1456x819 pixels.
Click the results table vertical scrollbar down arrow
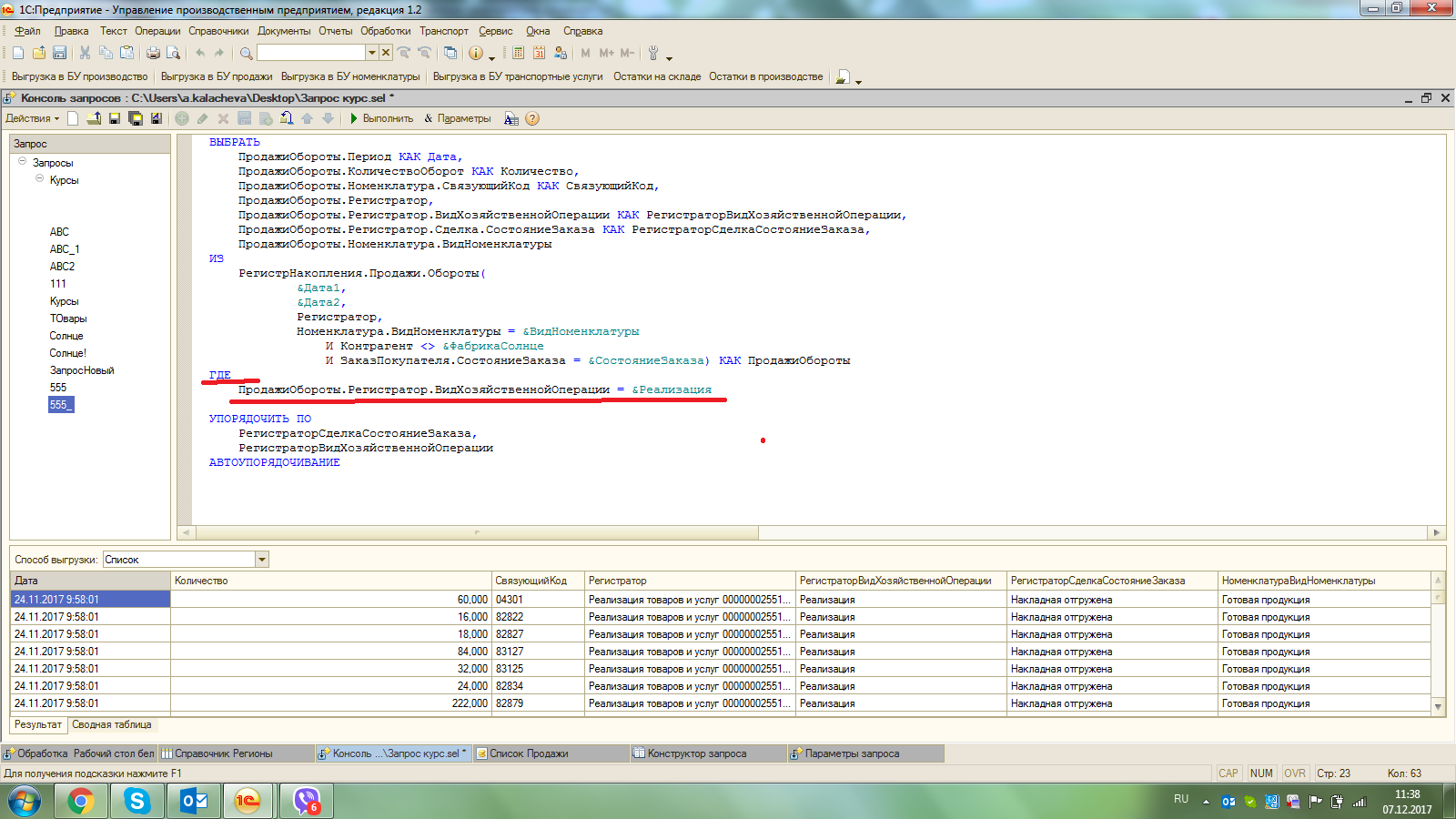click(1439, 707)
